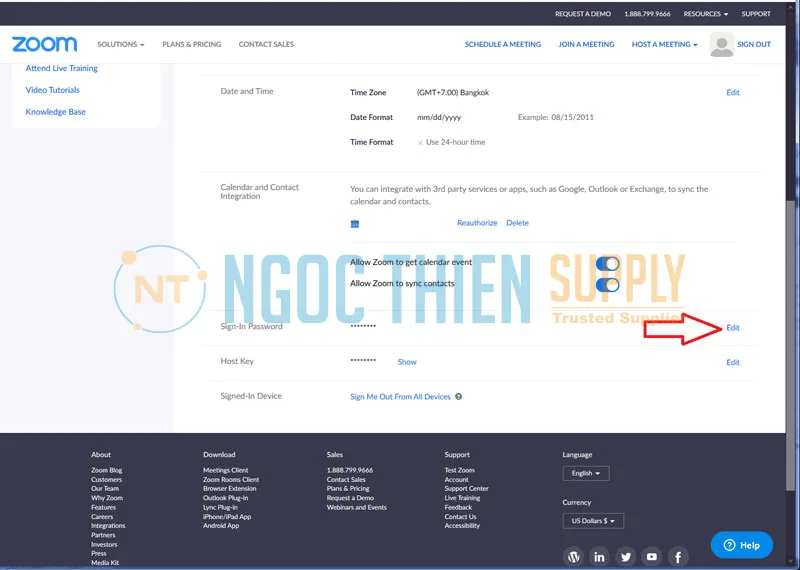Expand the English language dropdown

pyautogui.click(x=585, y=473)
